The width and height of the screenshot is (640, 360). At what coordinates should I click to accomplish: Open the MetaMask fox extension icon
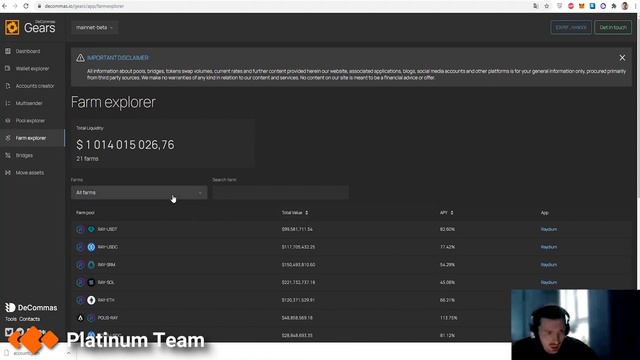[x=582, y=6]
